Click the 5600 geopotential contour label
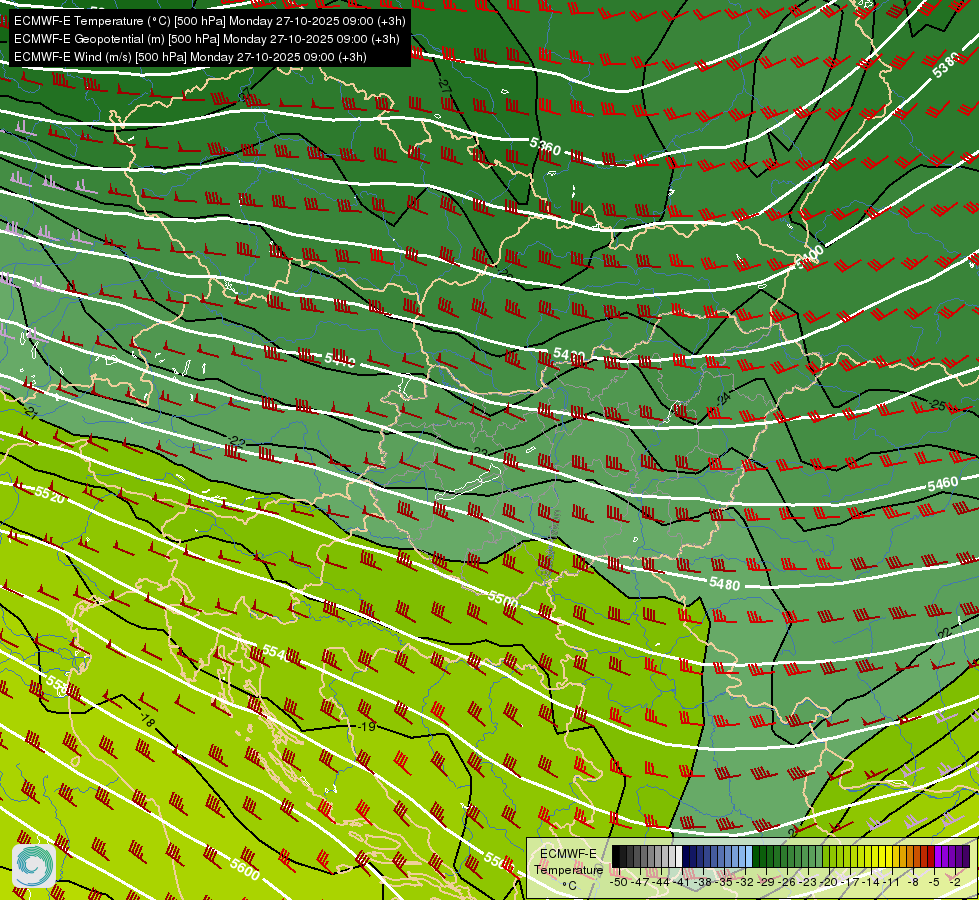 (x=245, y=868)
